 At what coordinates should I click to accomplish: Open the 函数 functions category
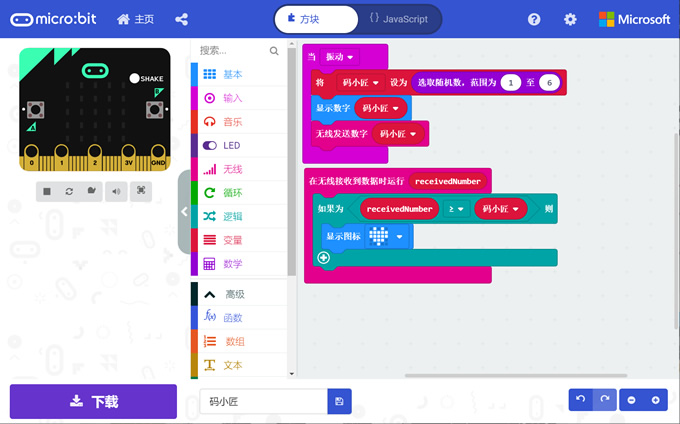(239, 317)
